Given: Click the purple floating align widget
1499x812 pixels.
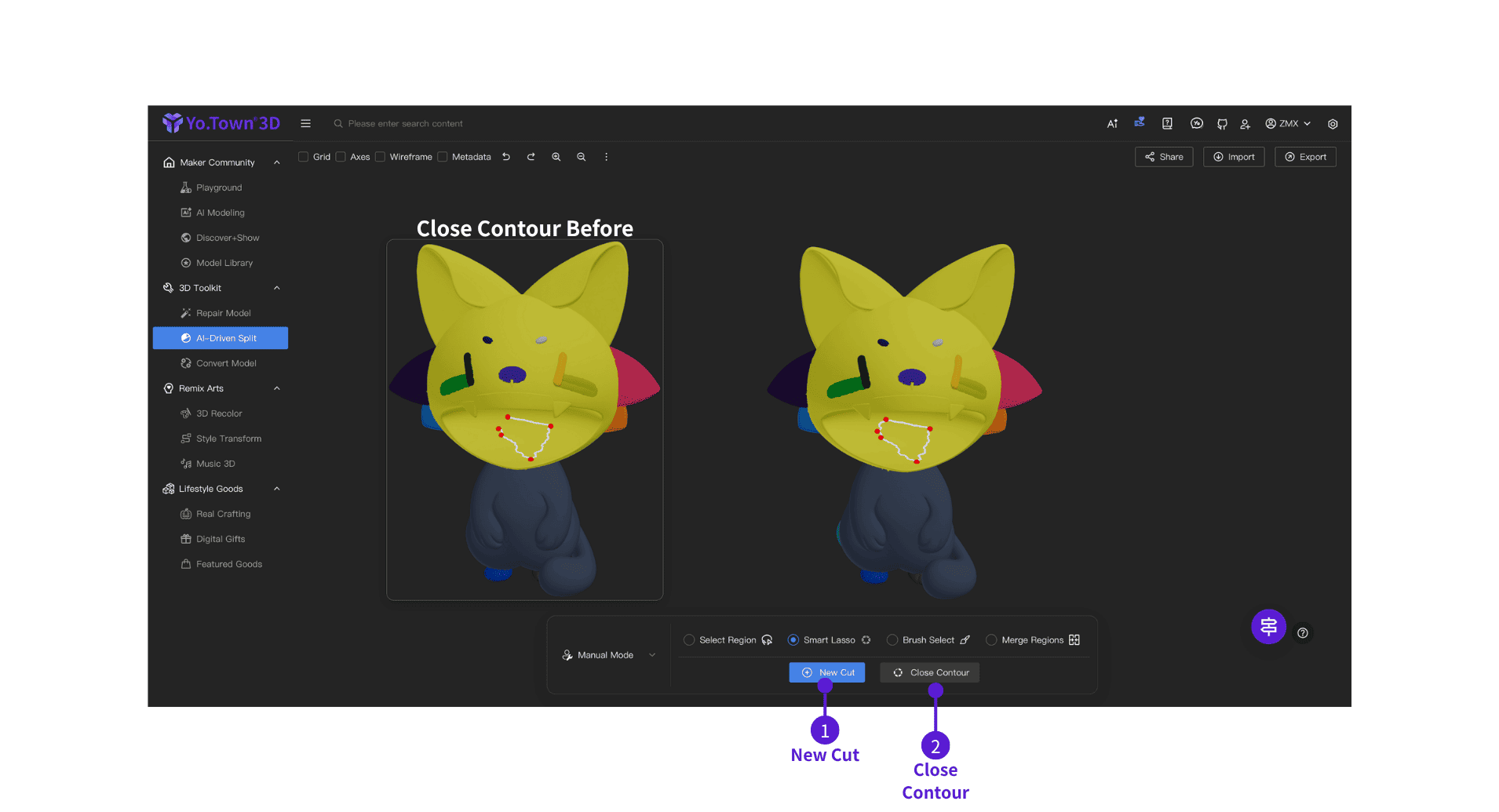Looking at the screenshot, I should click(x=1268, y=626).
